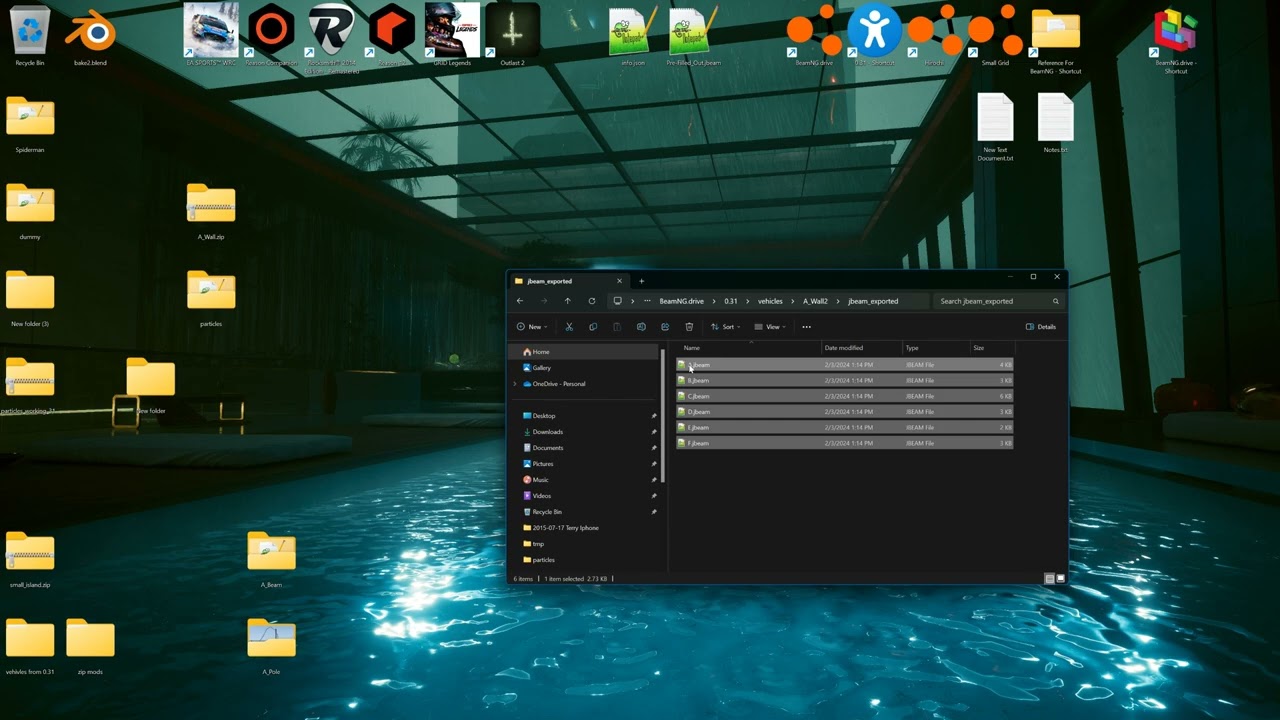This screenshot has height=720, width=1280.
Task: Open the tmp folder in navigation pane
Action: pyautogui.click(x=585, y=544)
